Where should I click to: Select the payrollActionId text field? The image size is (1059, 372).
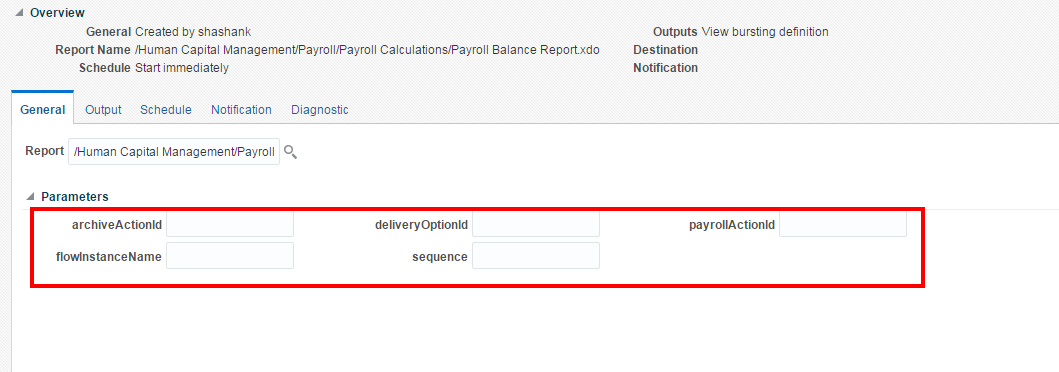(843, 224)
